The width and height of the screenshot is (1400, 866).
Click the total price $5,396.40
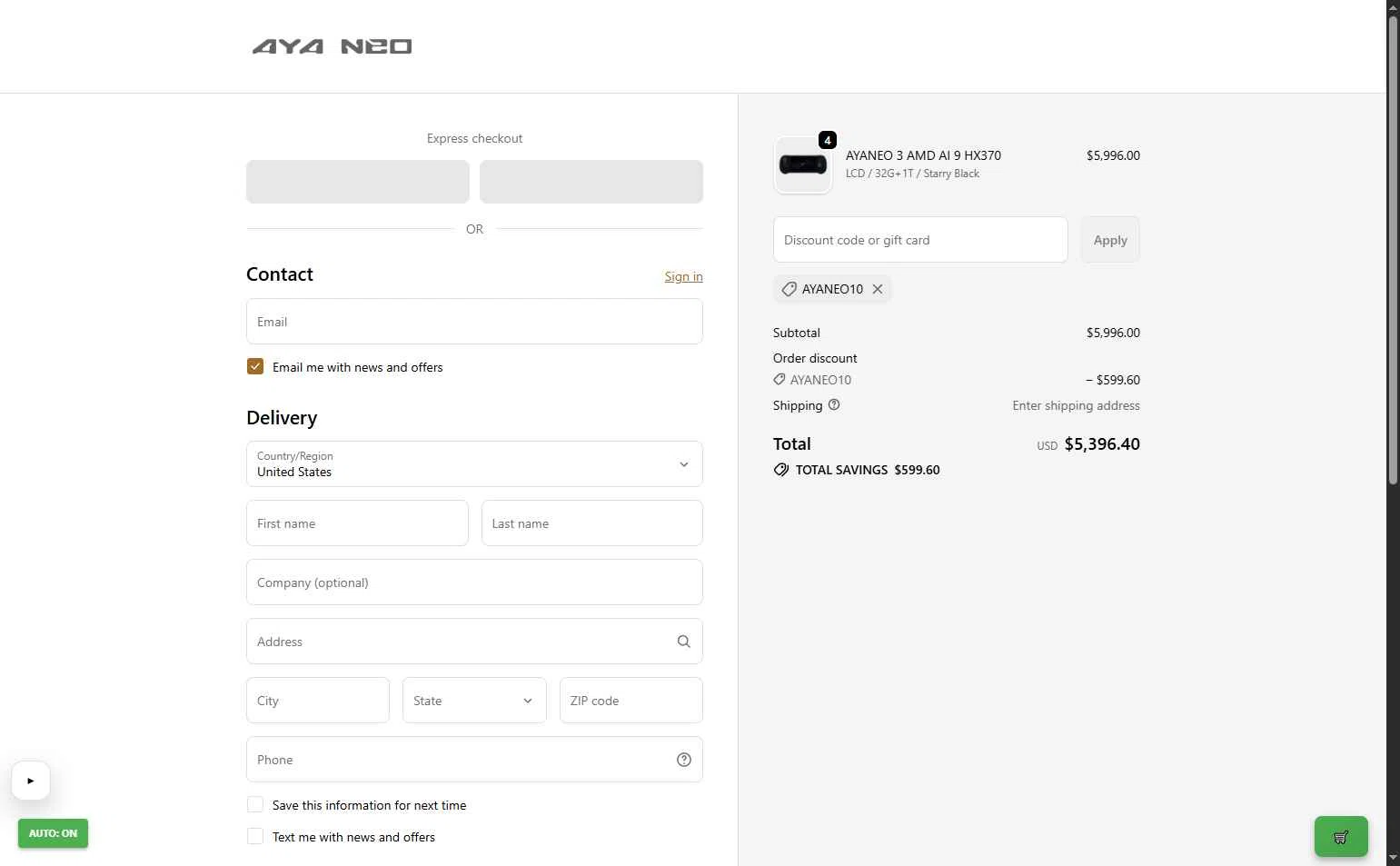[x=1102, y=444]
